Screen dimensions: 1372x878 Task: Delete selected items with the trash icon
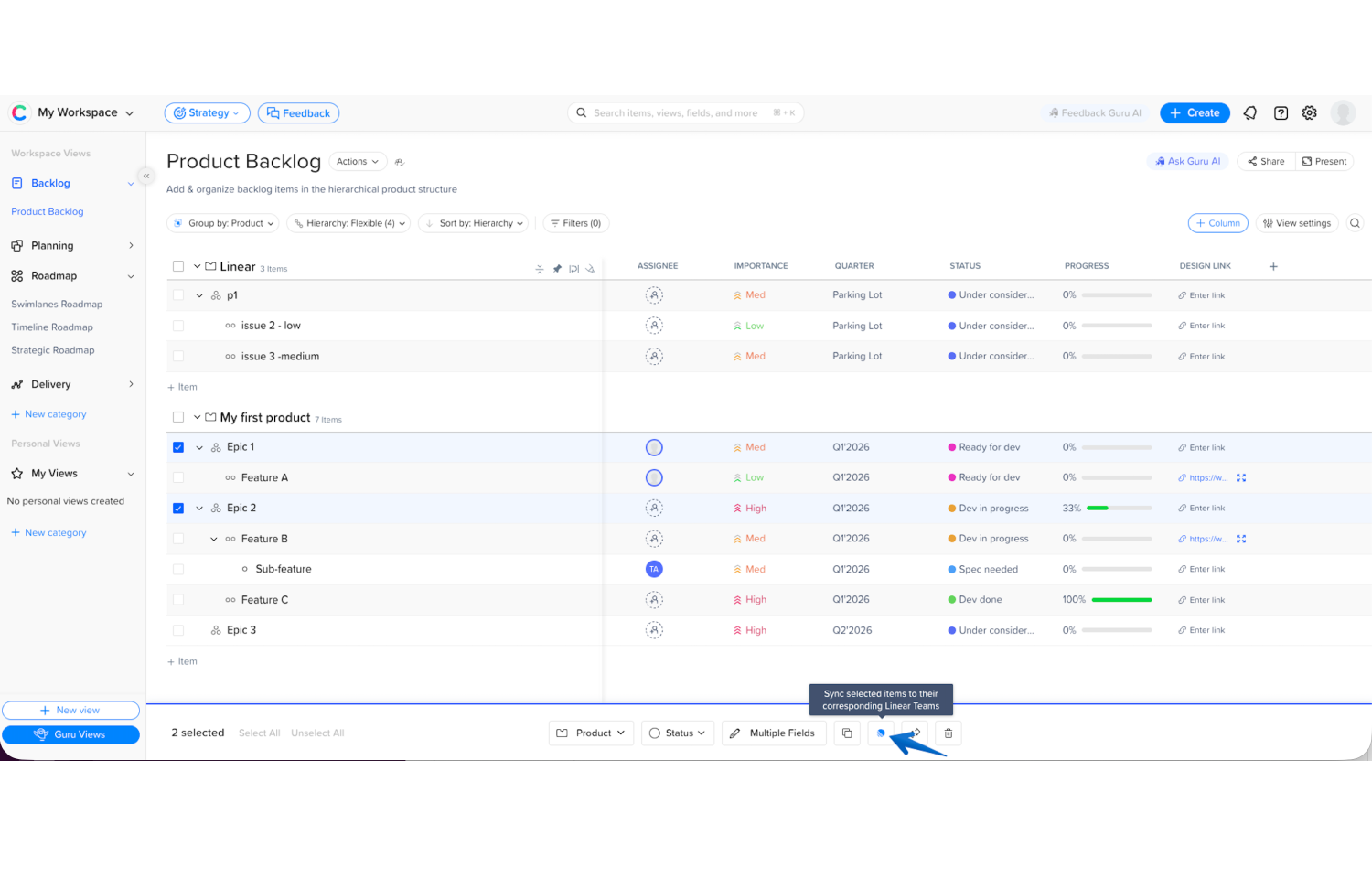click(948, 733)
